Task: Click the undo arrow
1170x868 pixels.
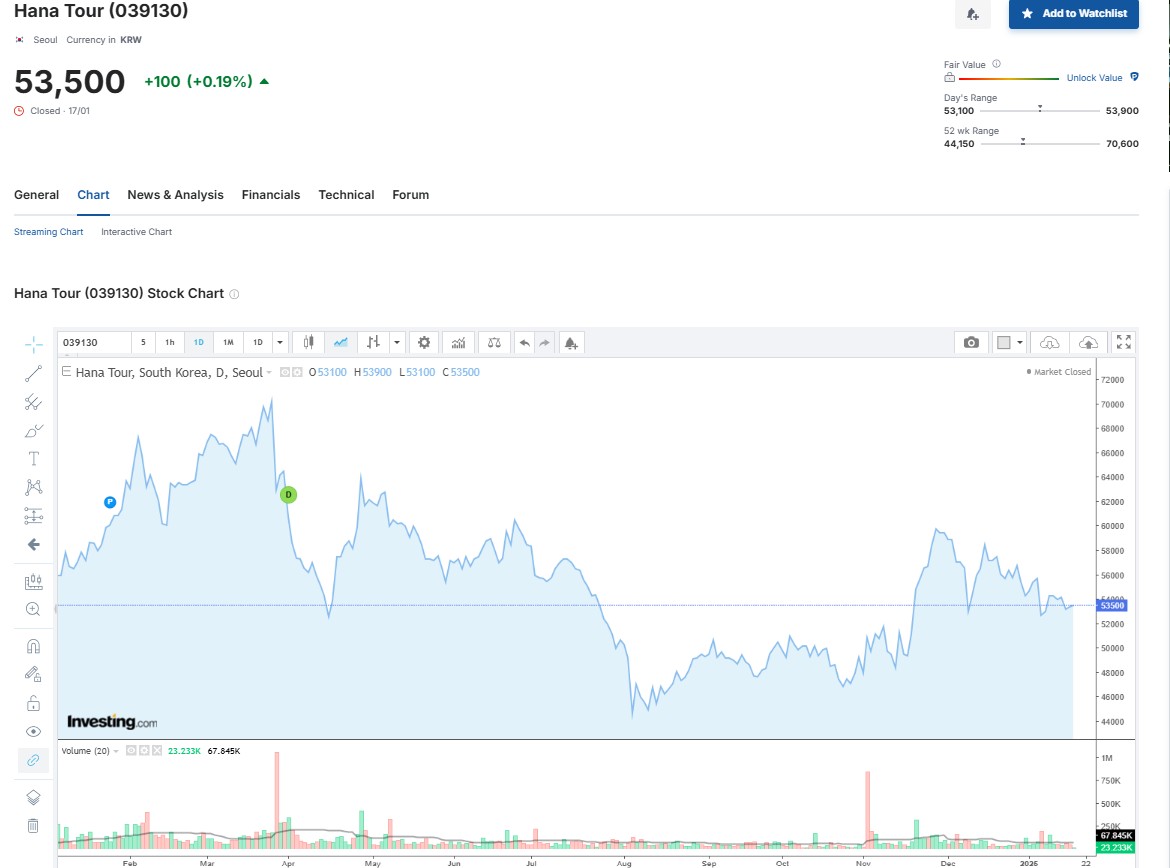Action: (x=525, y=343)
